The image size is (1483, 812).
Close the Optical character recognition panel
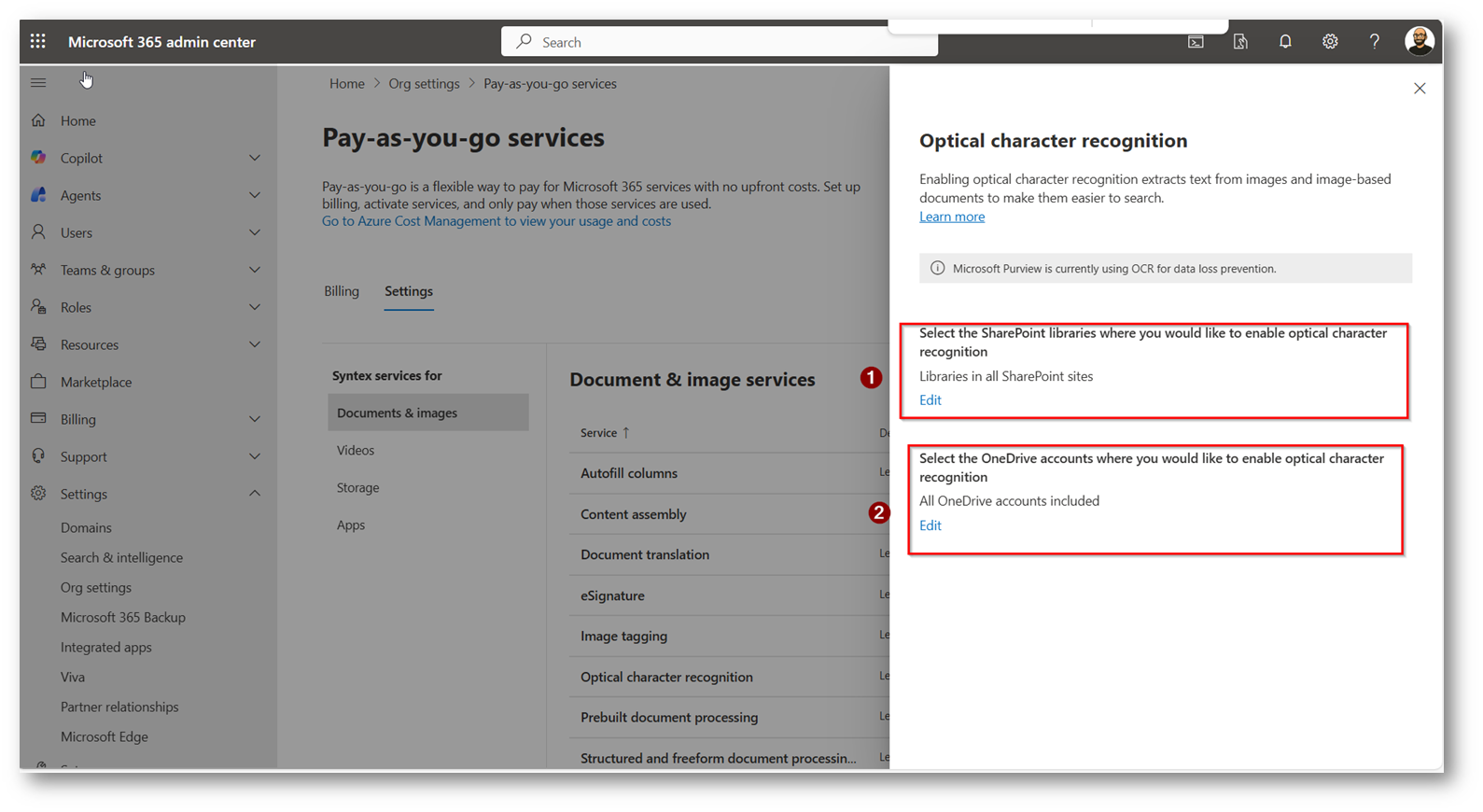coord(1420,89)
